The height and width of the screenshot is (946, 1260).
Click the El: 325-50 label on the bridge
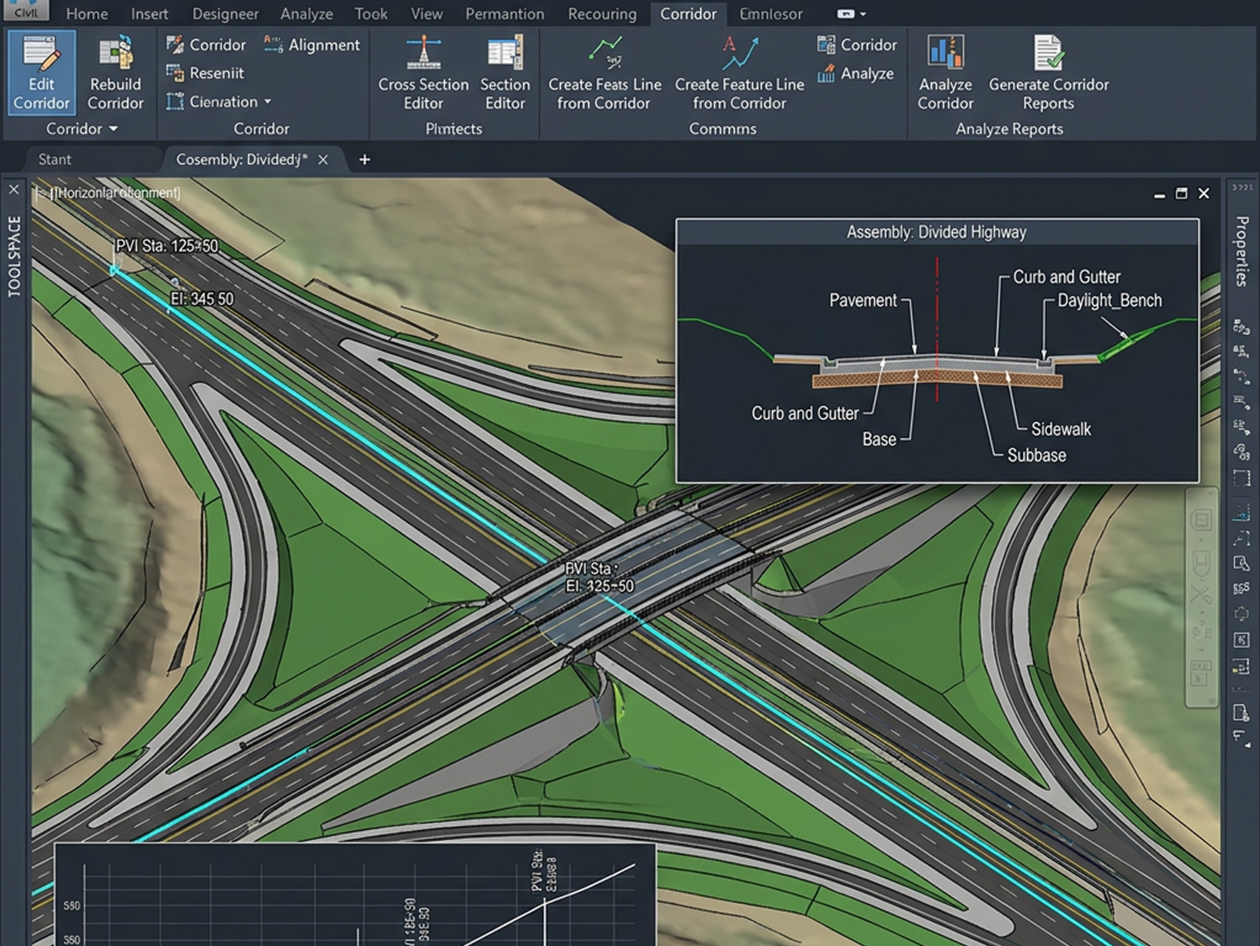coord(599,586)
